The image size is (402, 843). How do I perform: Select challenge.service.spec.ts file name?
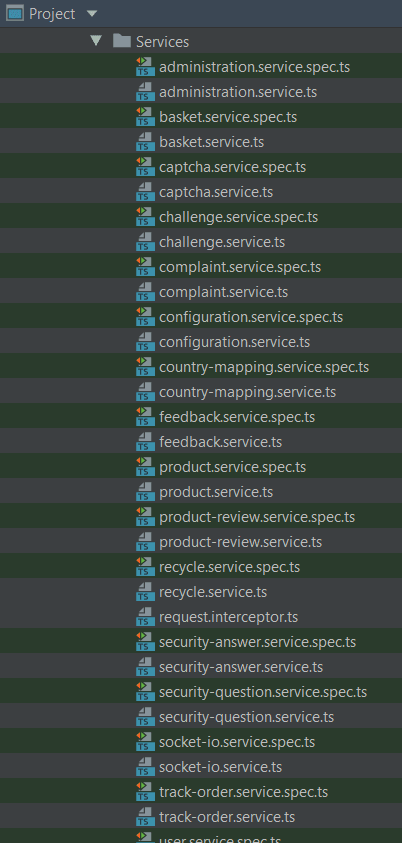click(238, 217)
